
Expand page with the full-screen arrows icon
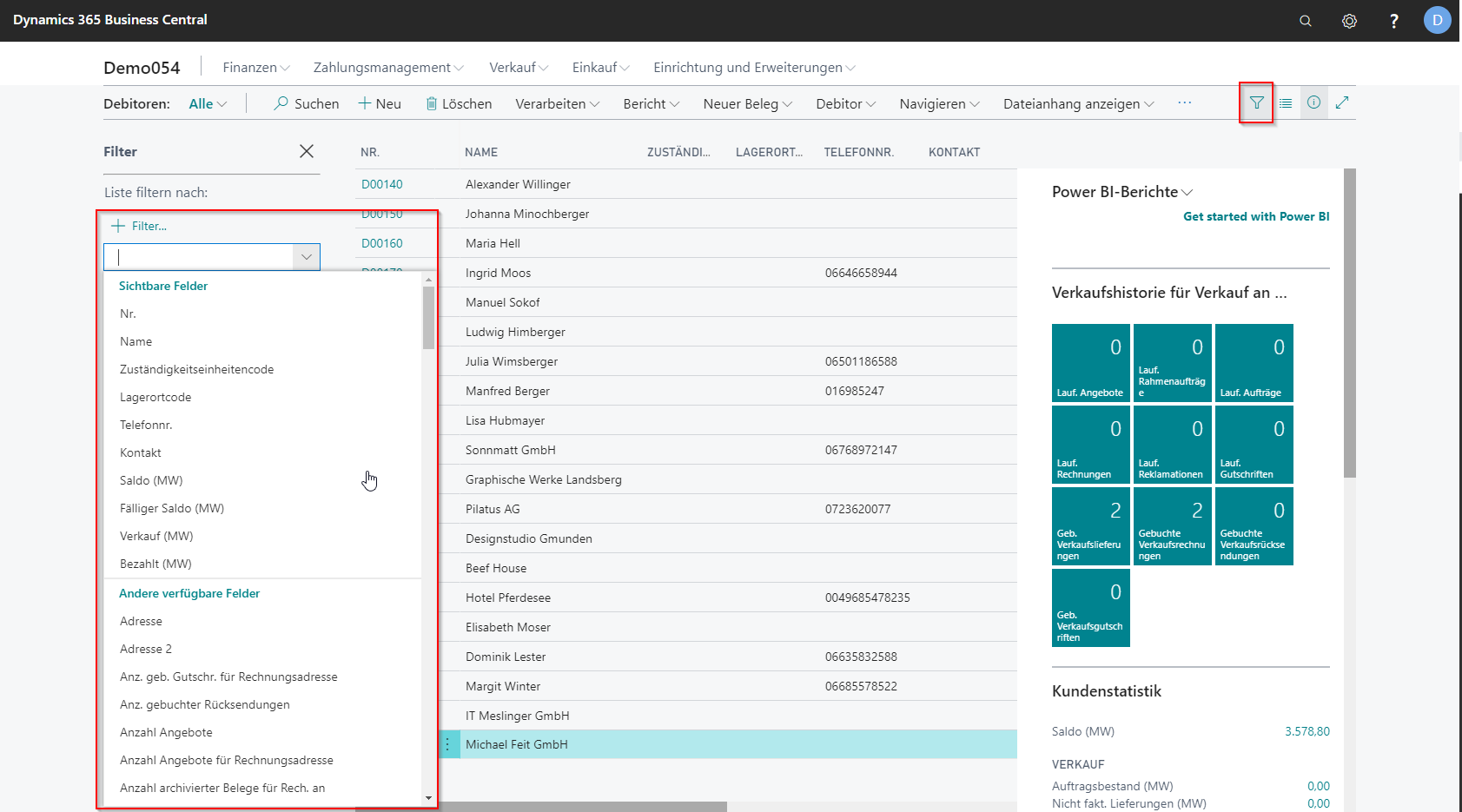(x=1342, y=103)
